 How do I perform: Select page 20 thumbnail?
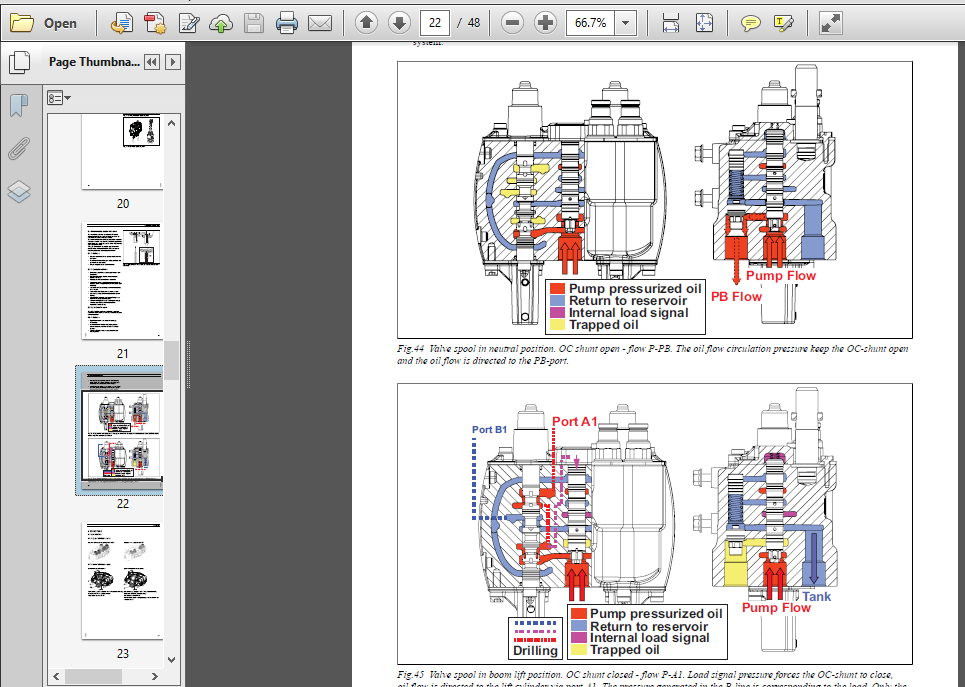[122, 151]
